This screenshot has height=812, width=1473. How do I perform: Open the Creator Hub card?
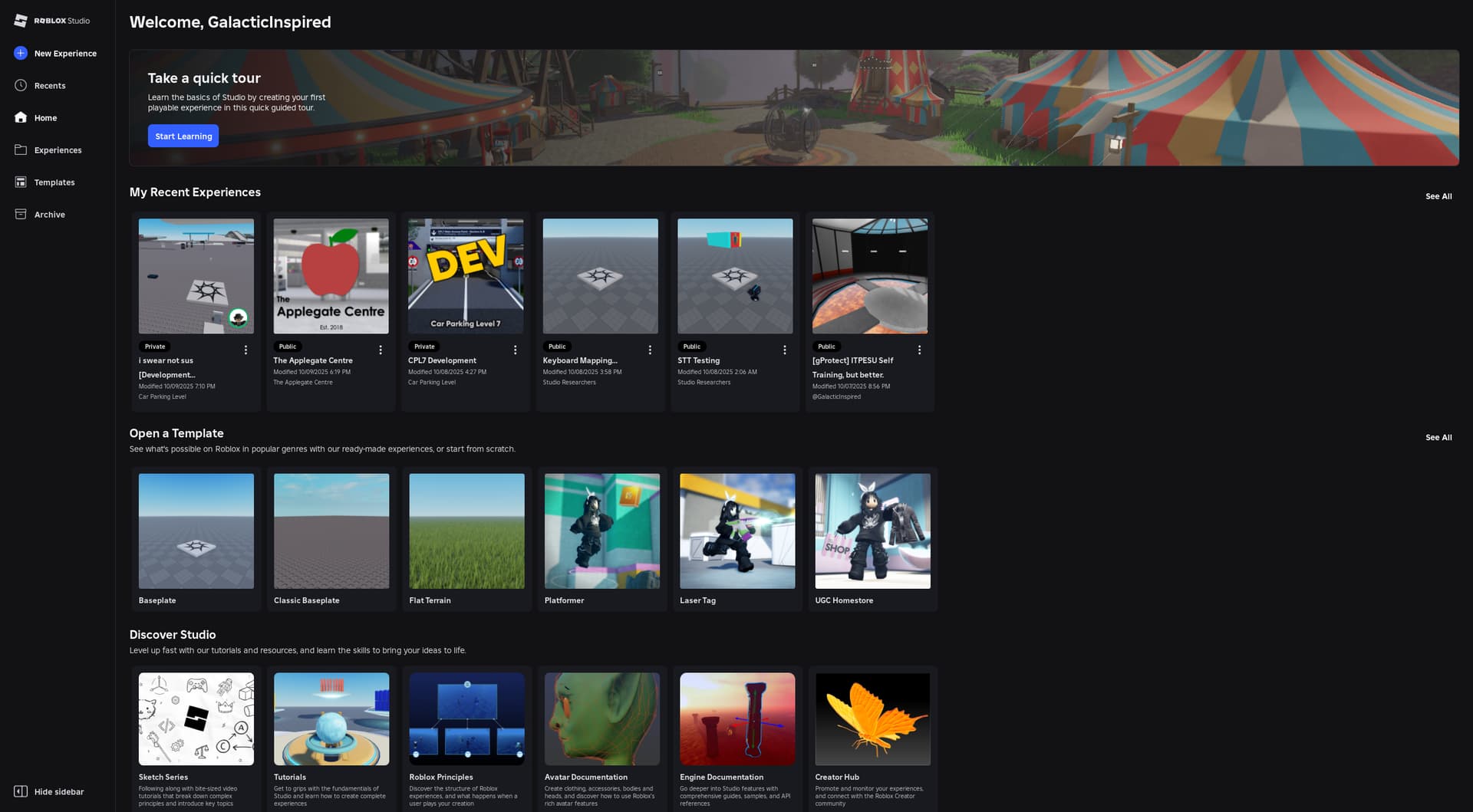(x=872, y=718)
